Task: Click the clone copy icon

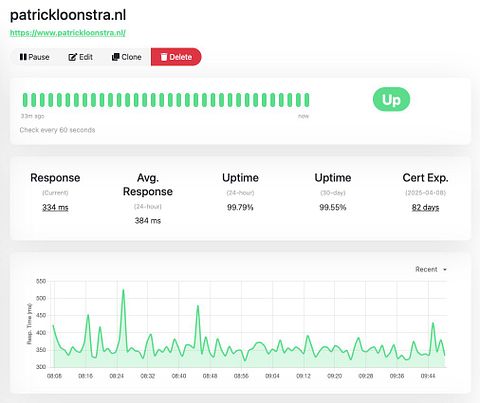Action: (115, 57)
